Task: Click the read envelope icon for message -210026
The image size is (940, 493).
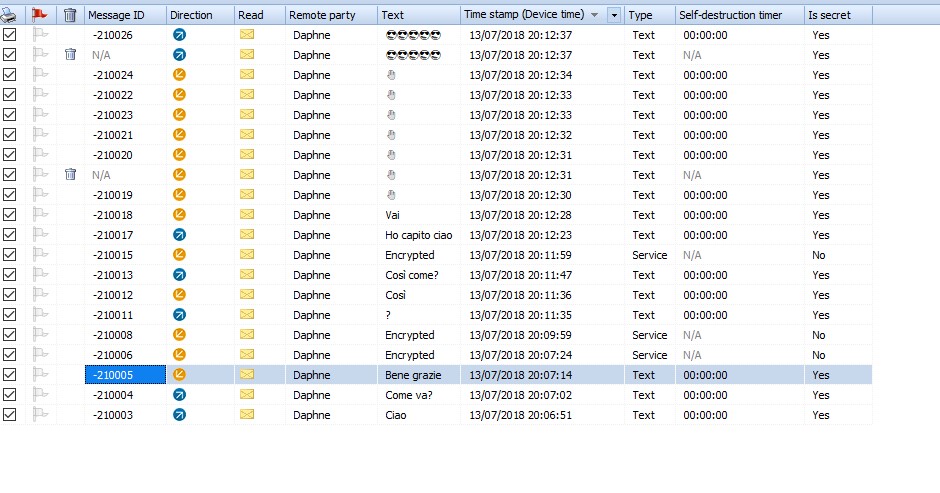Action: (247, 34)
